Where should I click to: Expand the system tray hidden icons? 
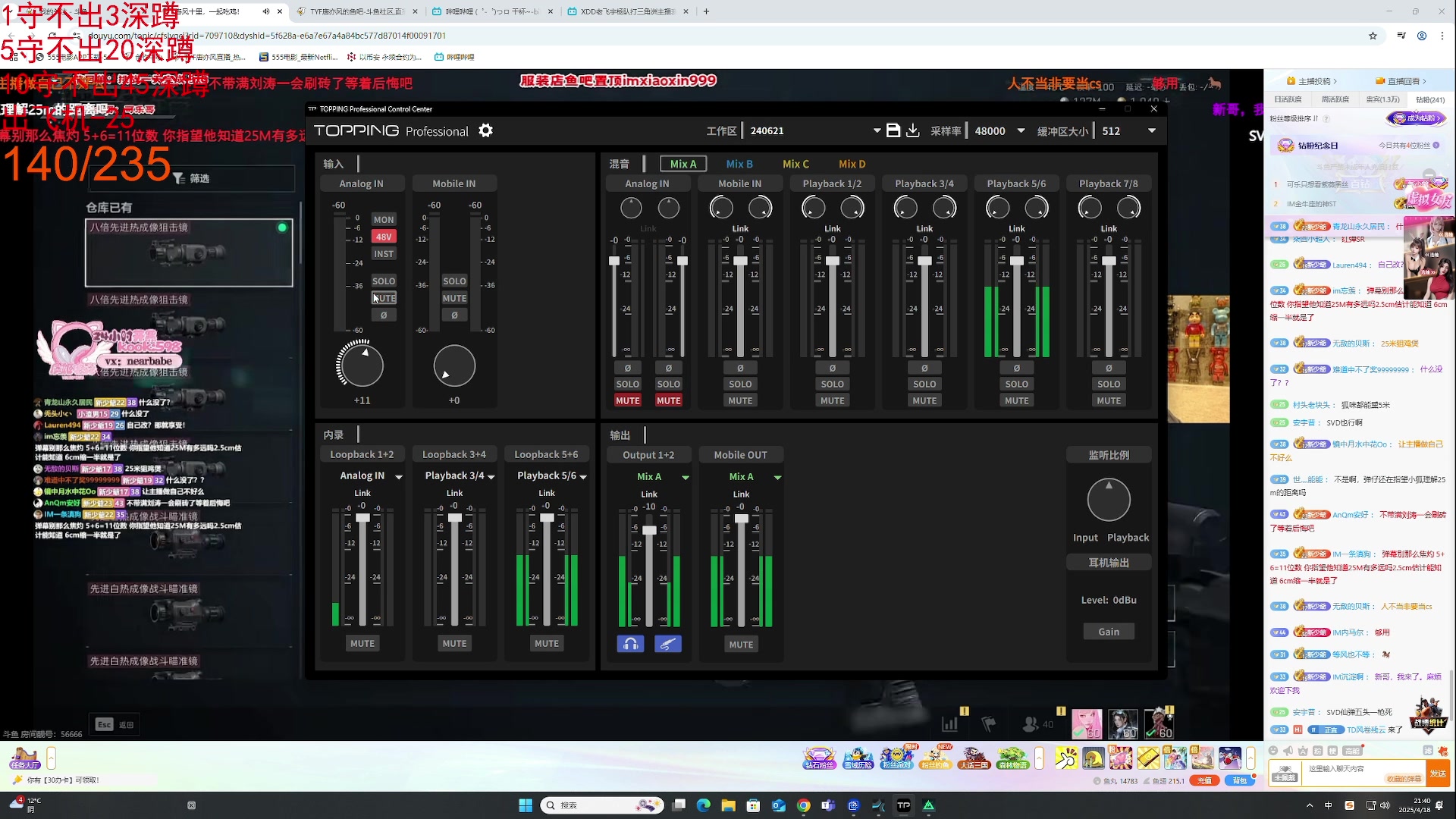coord(1310,805)
